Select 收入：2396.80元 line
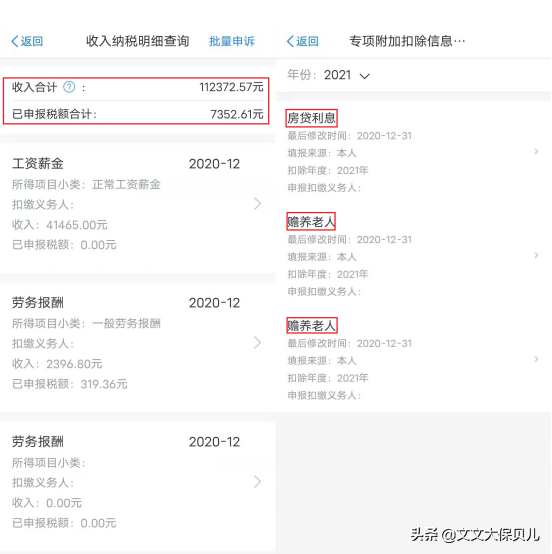Image resolution: width=552 pixels, height=554 pixels. pos(57,364)
